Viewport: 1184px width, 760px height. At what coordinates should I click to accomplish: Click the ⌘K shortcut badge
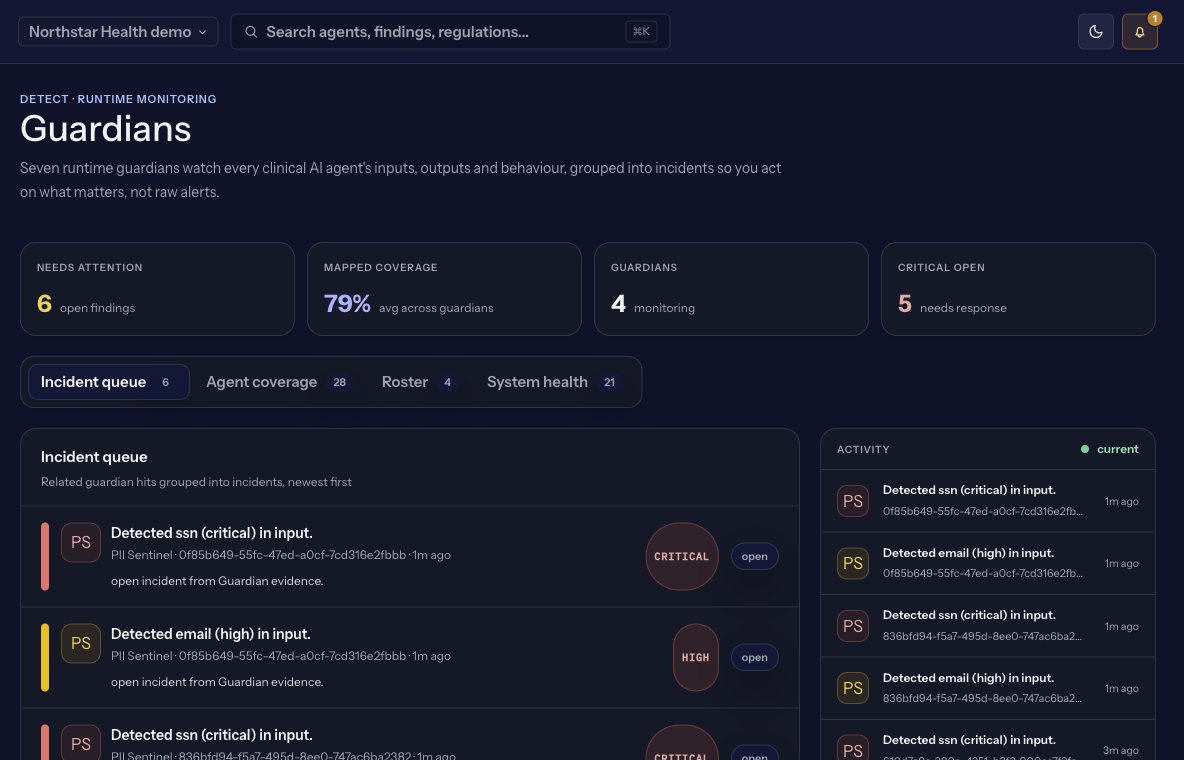(x=641, y=32)
